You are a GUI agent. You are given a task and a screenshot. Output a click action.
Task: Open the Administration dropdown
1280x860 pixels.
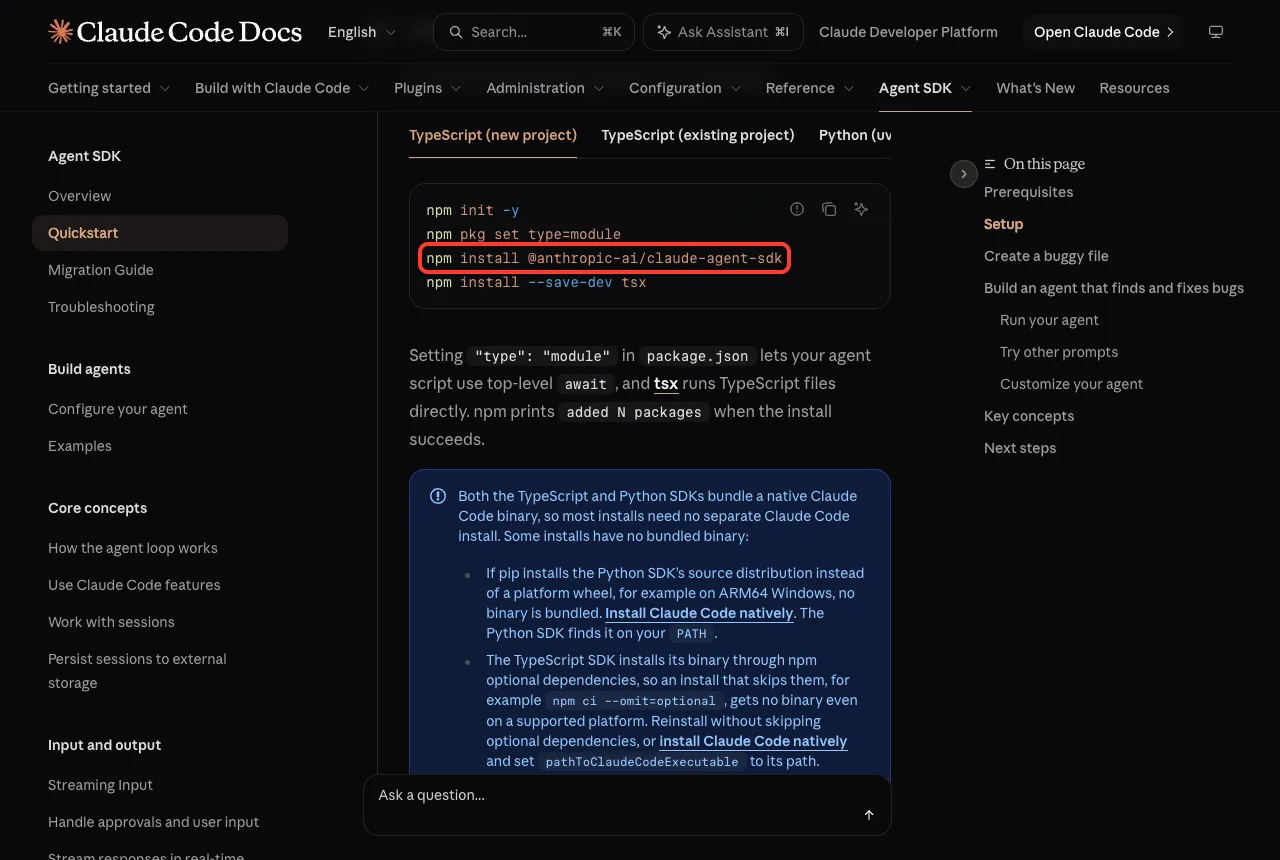click(x=545, y=88)
